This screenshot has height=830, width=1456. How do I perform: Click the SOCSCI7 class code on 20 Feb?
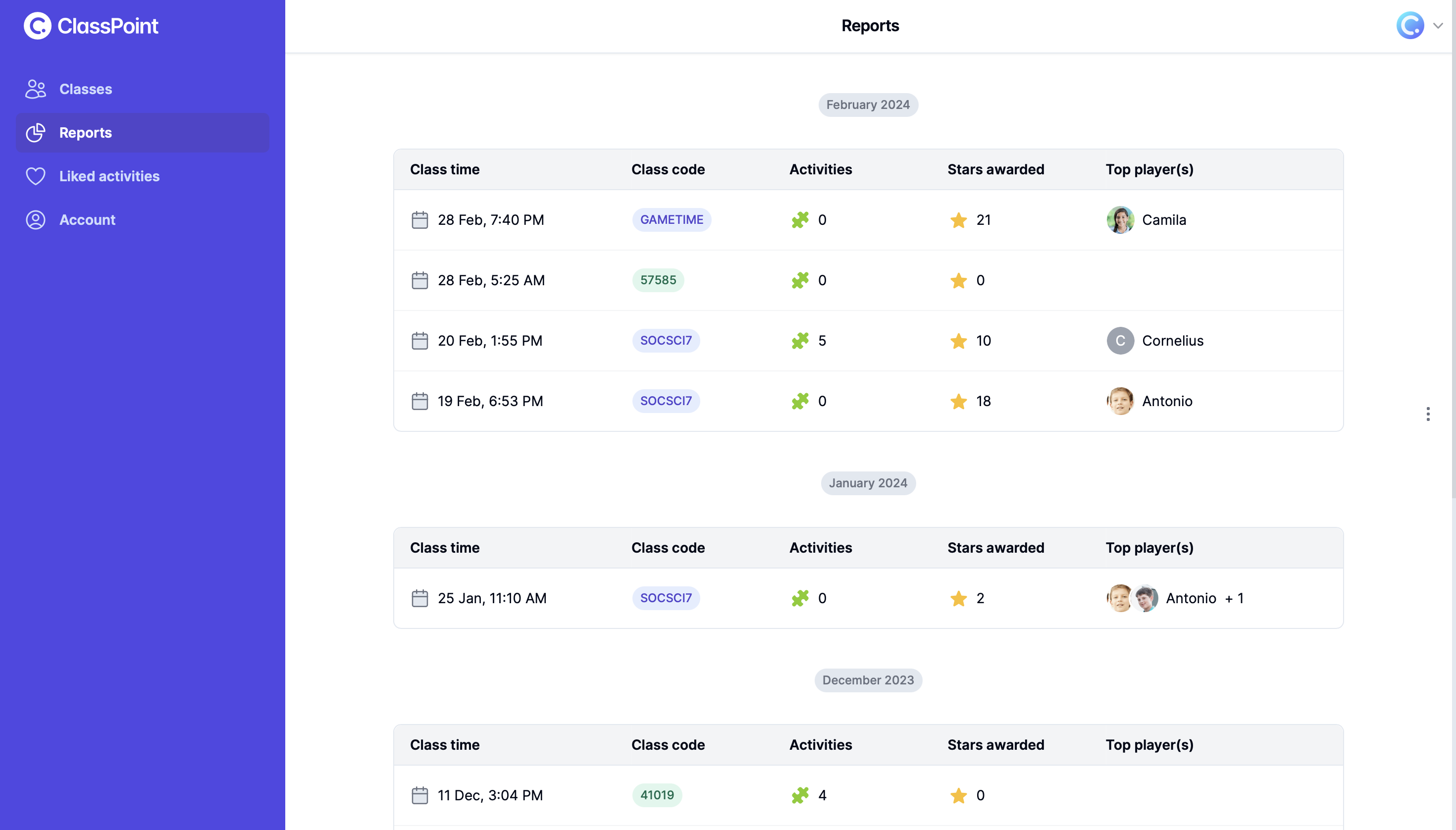point(665,340)
